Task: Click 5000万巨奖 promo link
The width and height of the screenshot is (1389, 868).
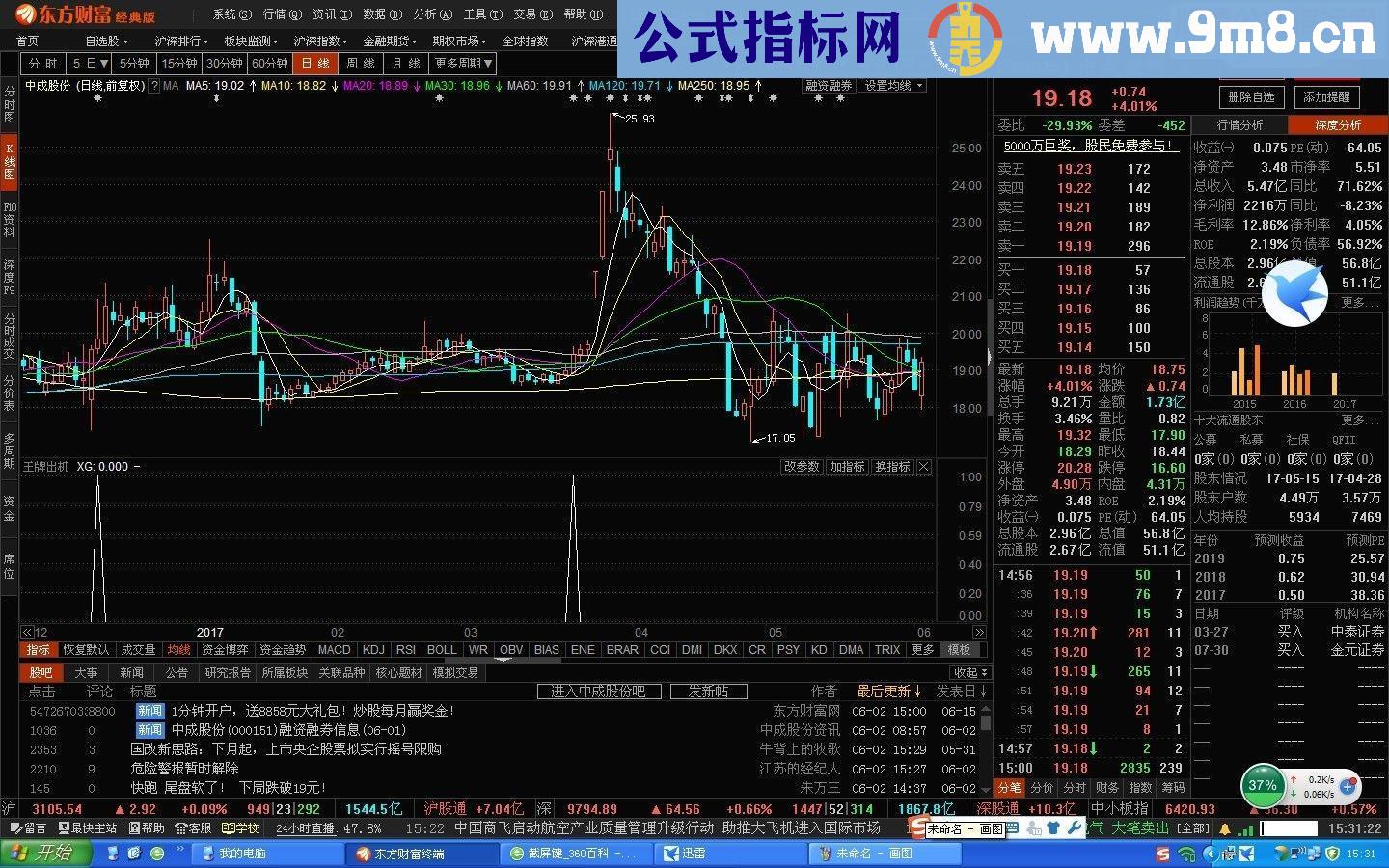Action: (x=1090, y=146)
